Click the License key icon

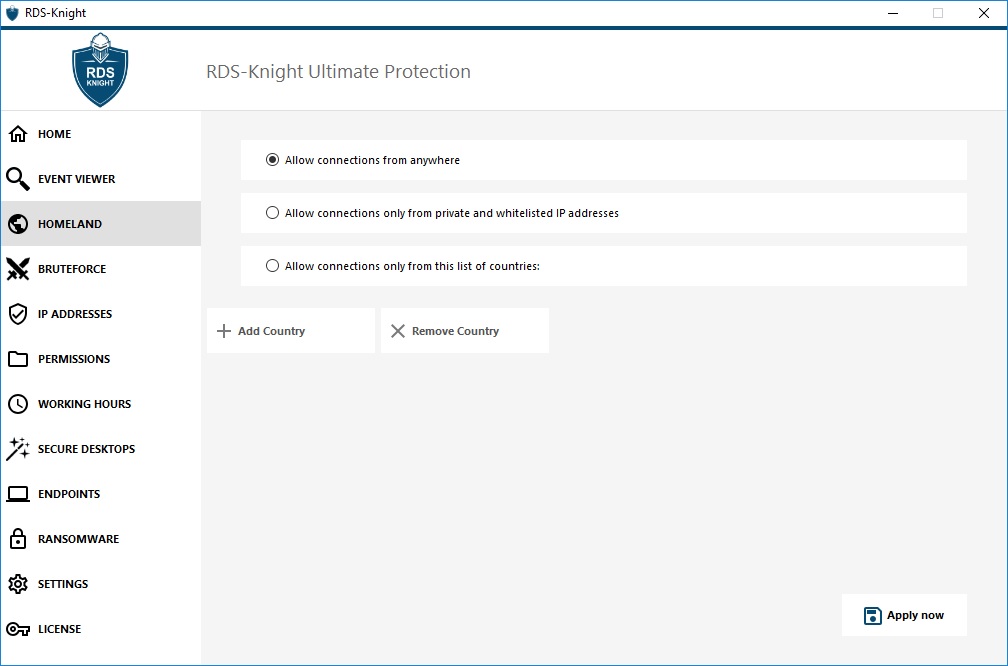coord(18,629)
